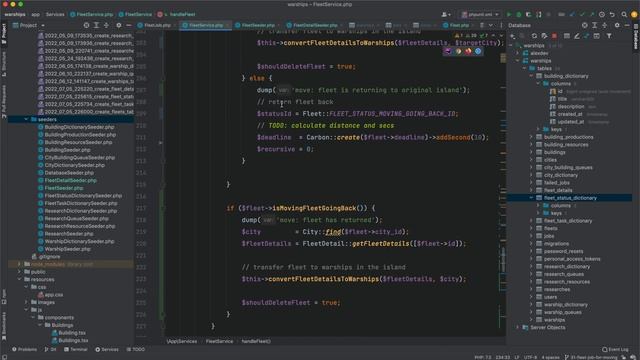Hide the Database panel with the minus icon

[x=627, y=25]
